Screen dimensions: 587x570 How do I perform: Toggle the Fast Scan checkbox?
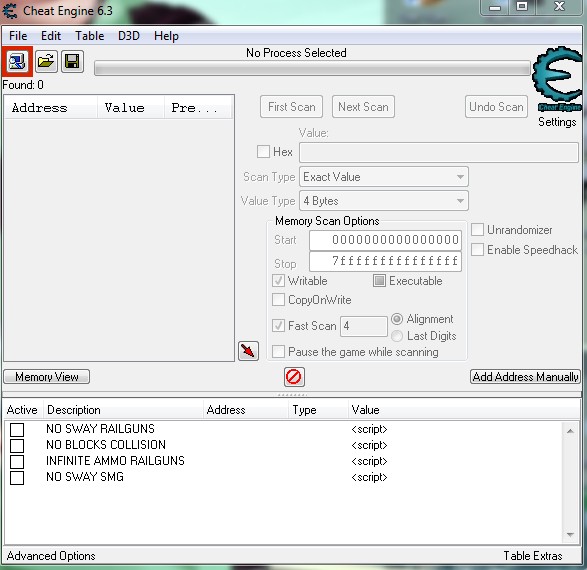(278, 326)
